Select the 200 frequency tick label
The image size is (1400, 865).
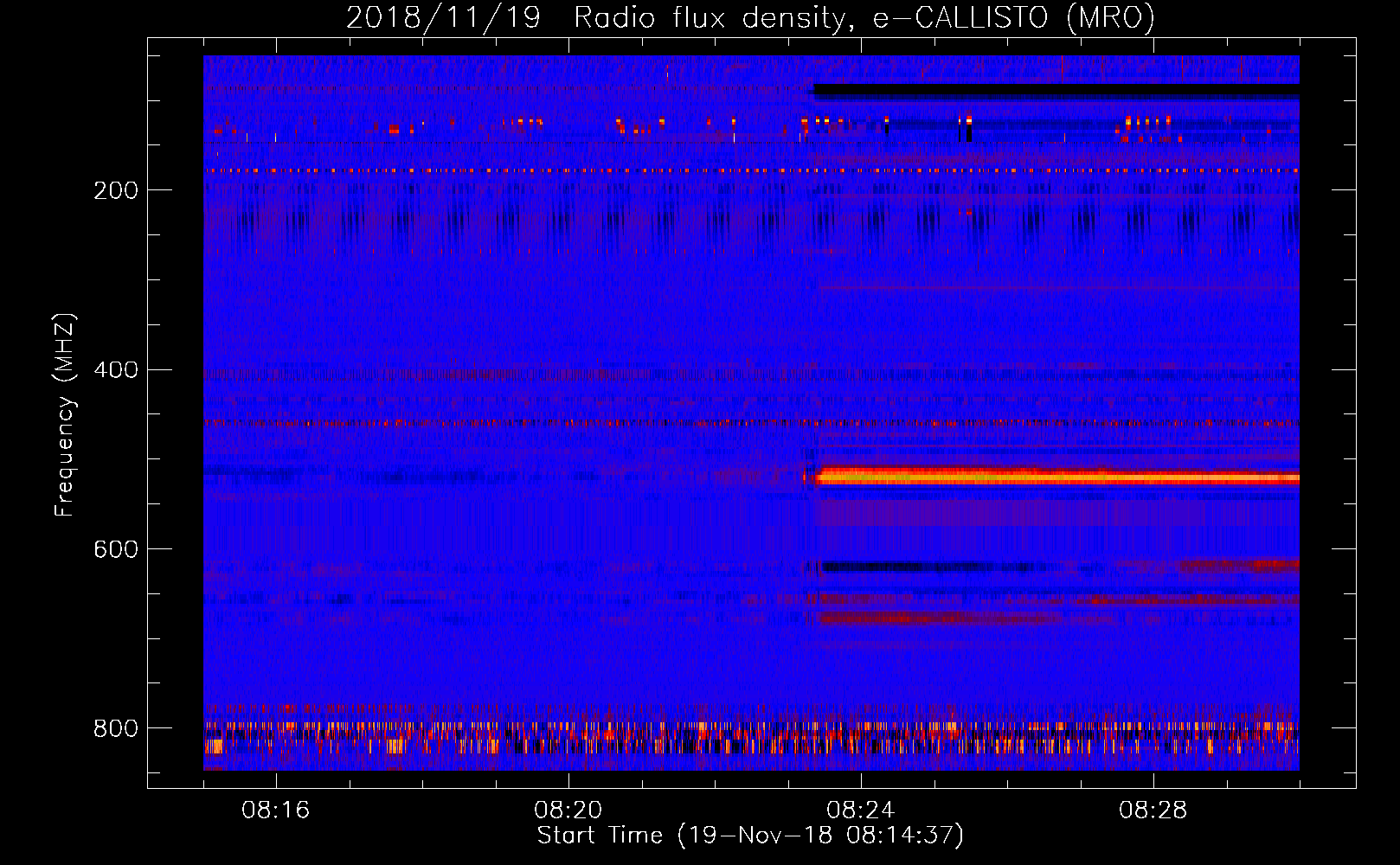pyautogui.click(x=116, y=190)
